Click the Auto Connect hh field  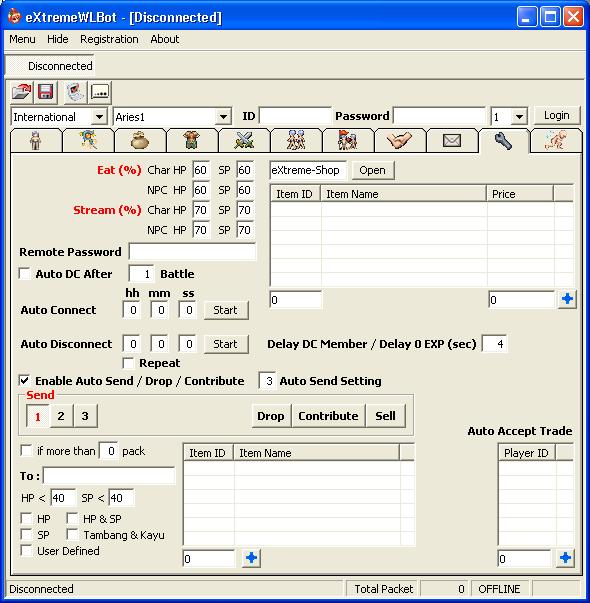point(132,310)
